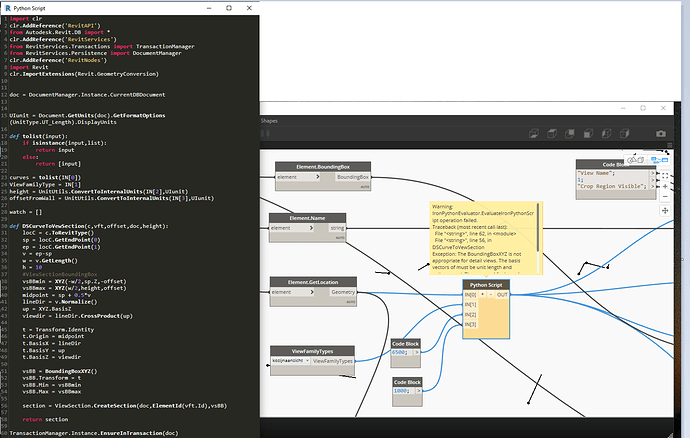
Task: Click Geometry output port of Element.GetLocation
Action: [343, 292]
